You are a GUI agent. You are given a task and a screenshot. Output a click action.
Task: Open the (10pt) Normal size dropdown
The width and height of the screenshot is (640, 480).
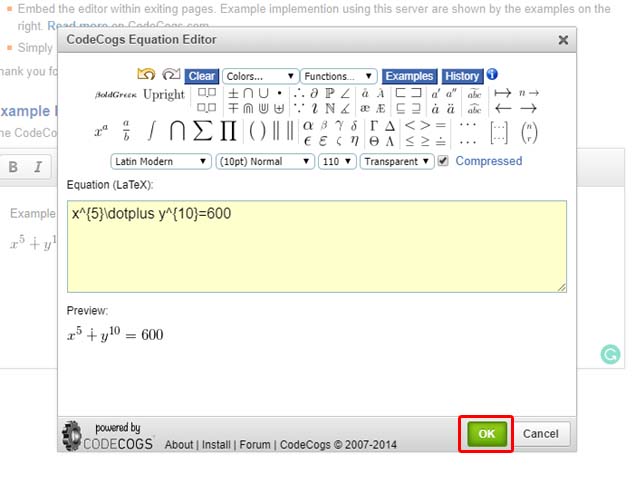coord(265,162)
